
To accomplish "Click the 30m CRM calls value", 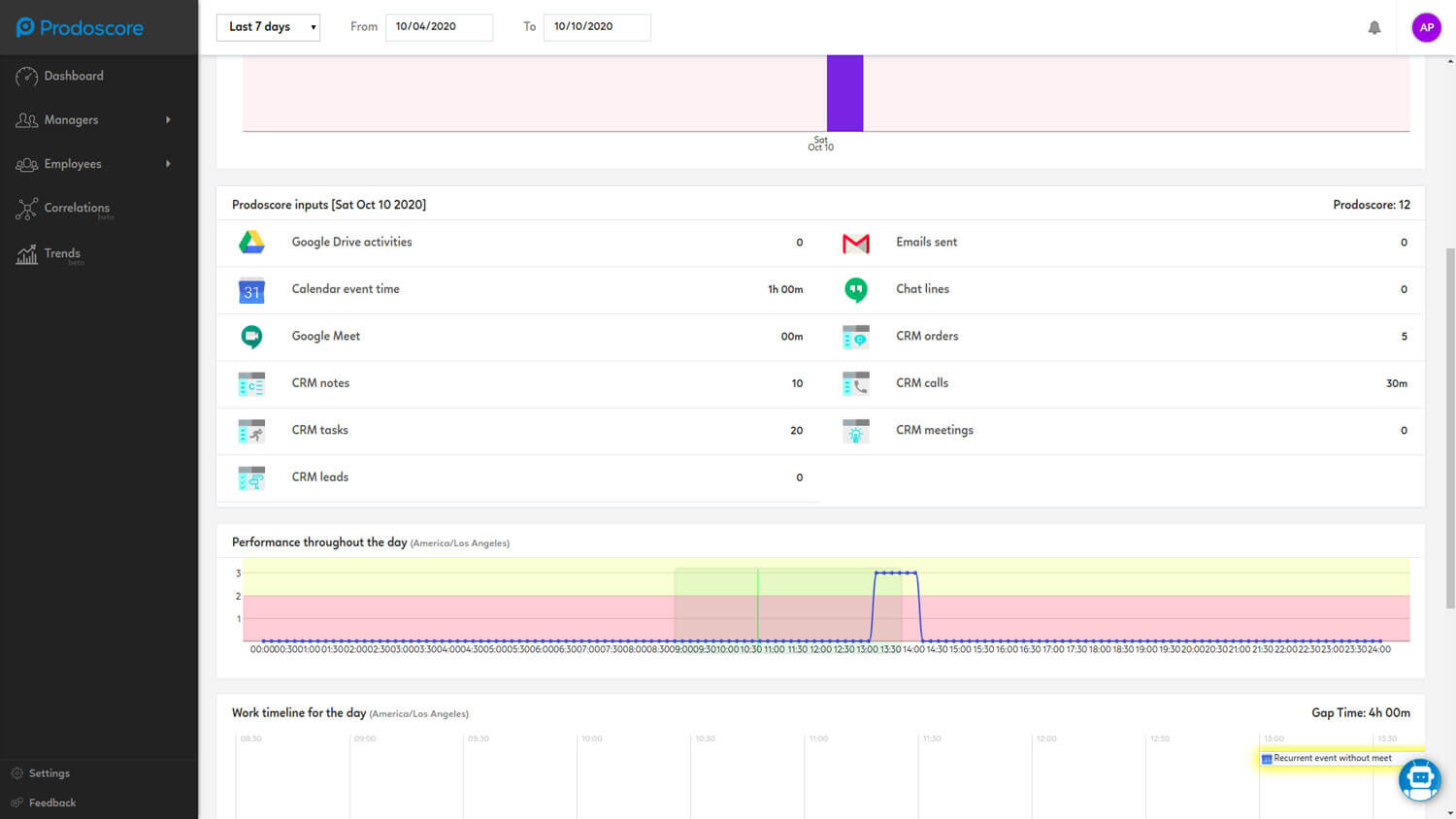I will (x=1397, y=383).
